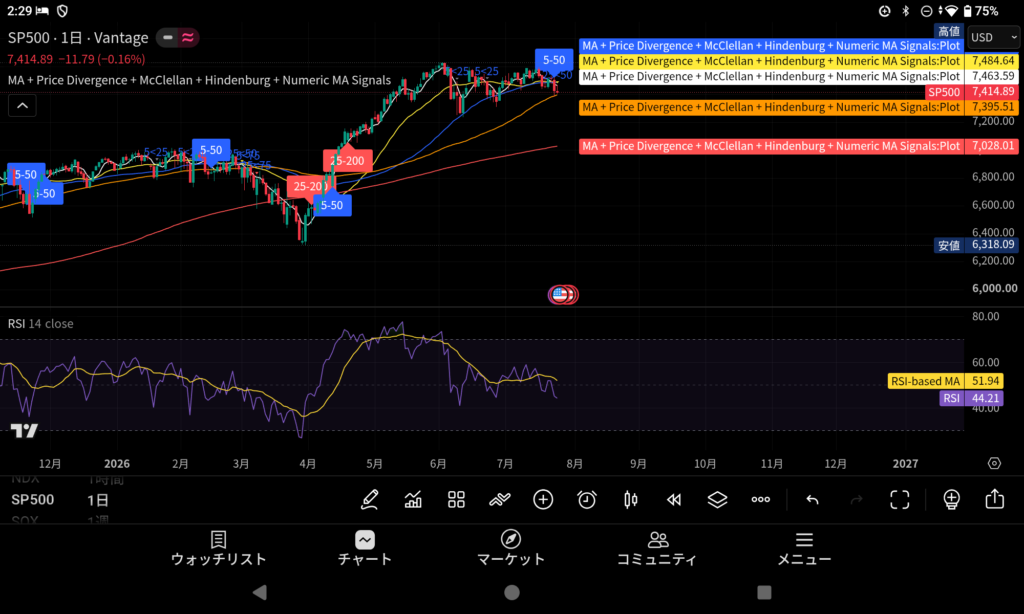Collapse the indicator legend chevron

click(x=22, y=105)
